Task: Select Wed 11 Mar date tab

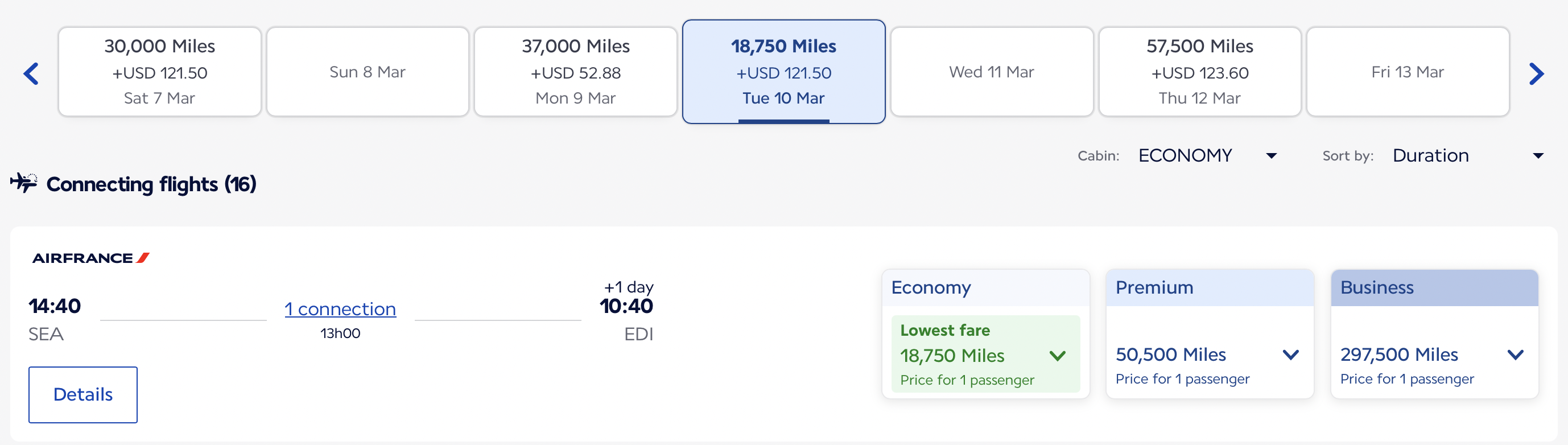Action: pyautogui.click(x=991, y=72)
